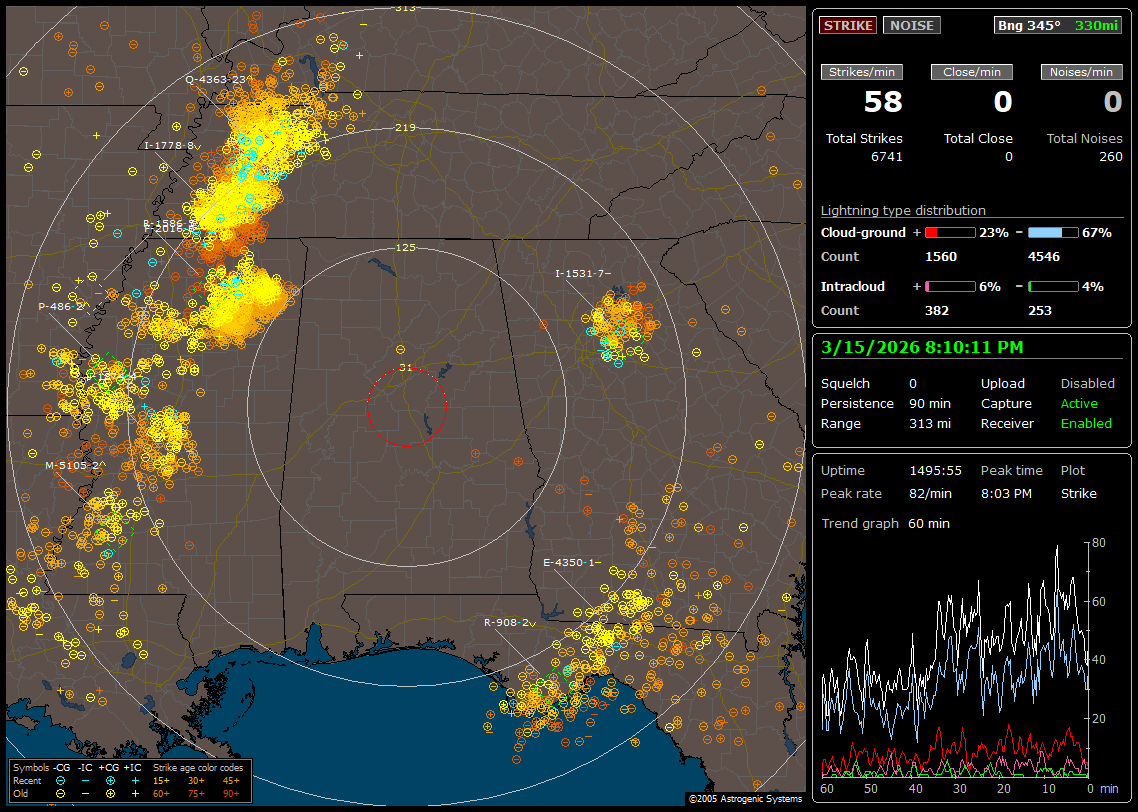Click the Strikes/min label button
The image size is (1138, 812).
[862, 72]
